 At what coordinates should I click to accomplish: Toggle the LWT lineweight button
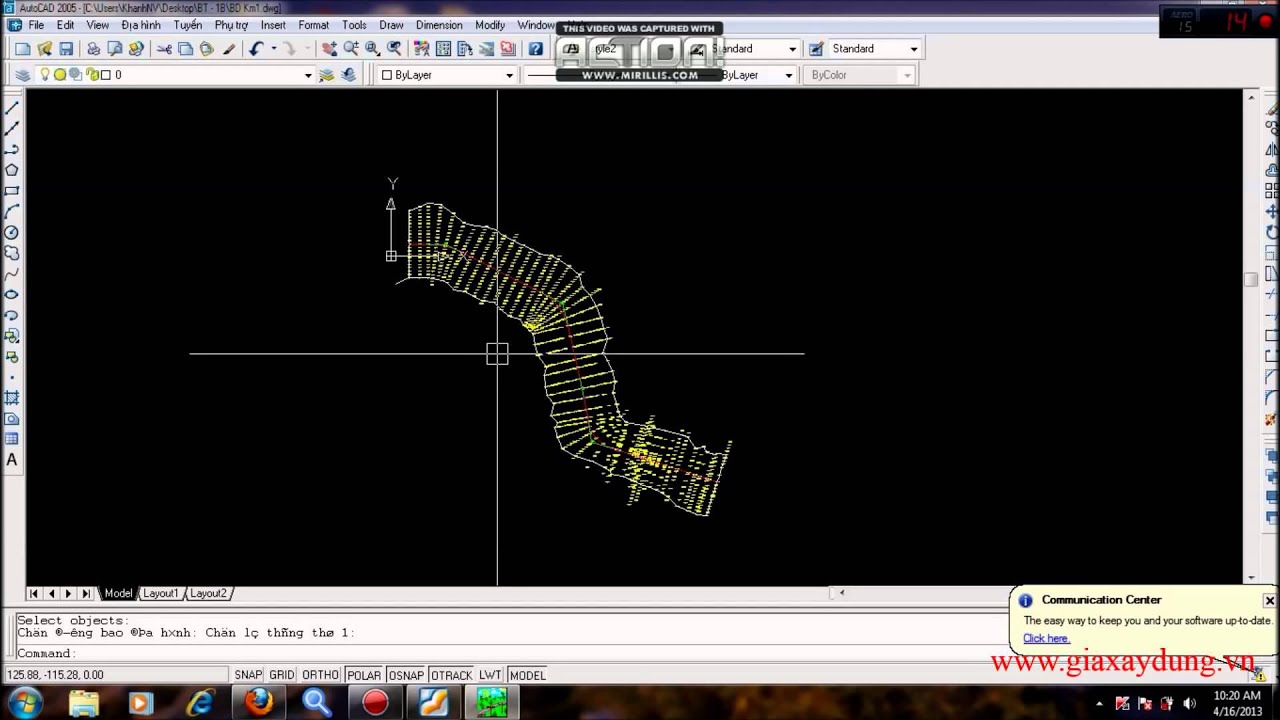[490, 675]
